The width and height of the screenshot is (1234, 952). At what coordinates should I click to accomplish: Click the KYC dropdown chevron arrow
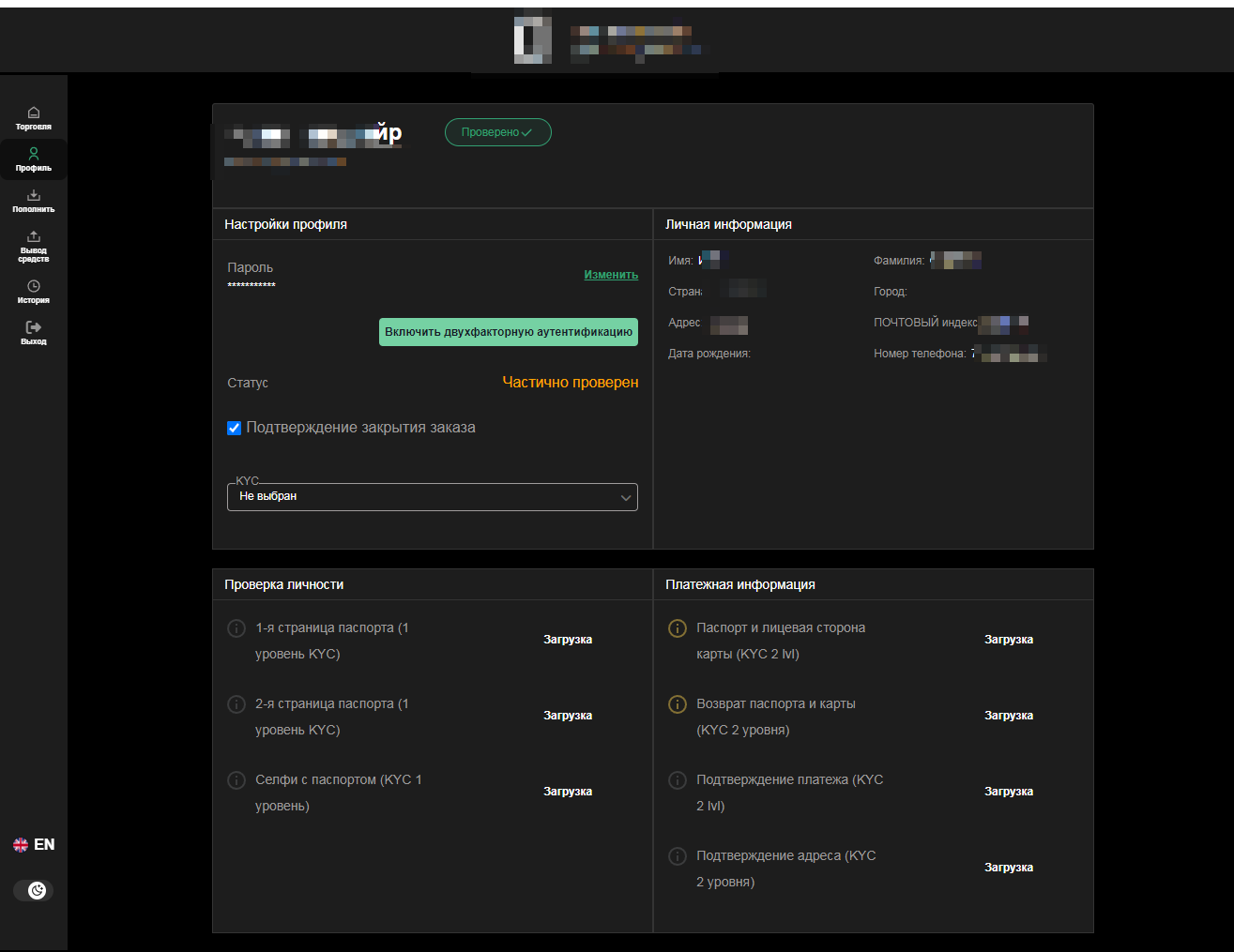(x=626, y=498)
